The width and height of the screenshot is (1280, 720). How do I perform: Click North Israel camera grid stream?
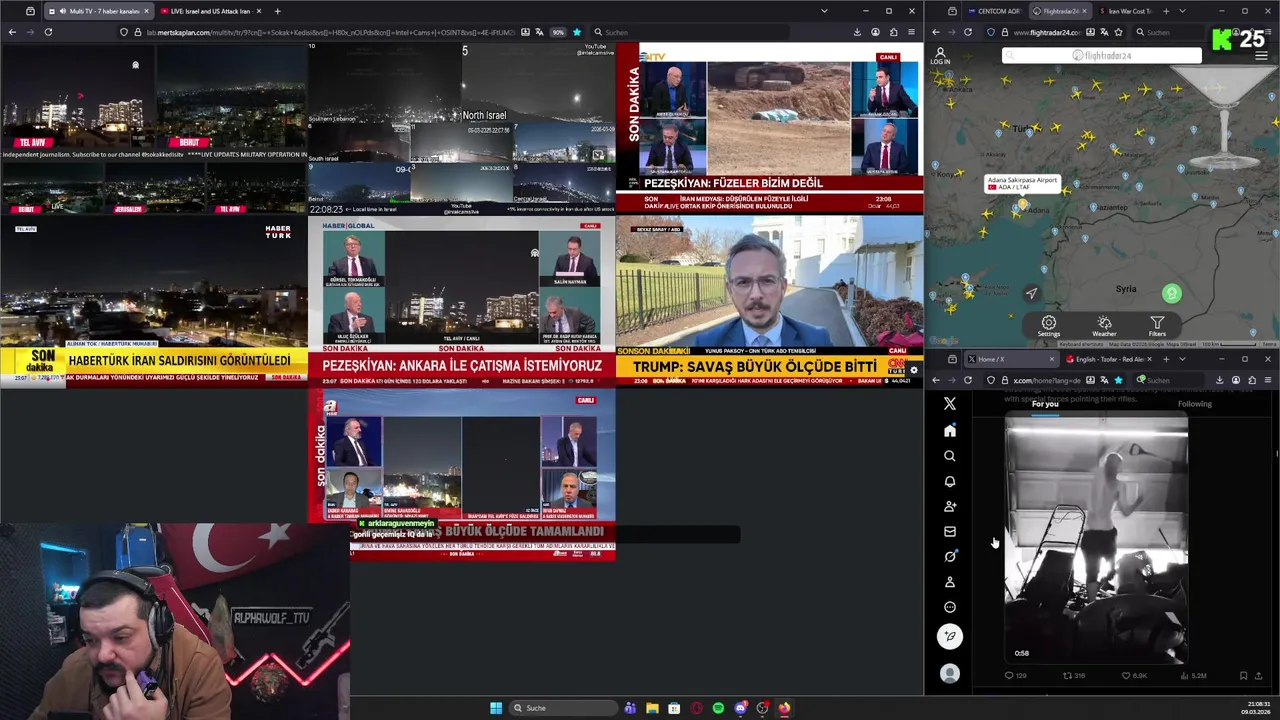pyautogui.click(x=462, y=128)
